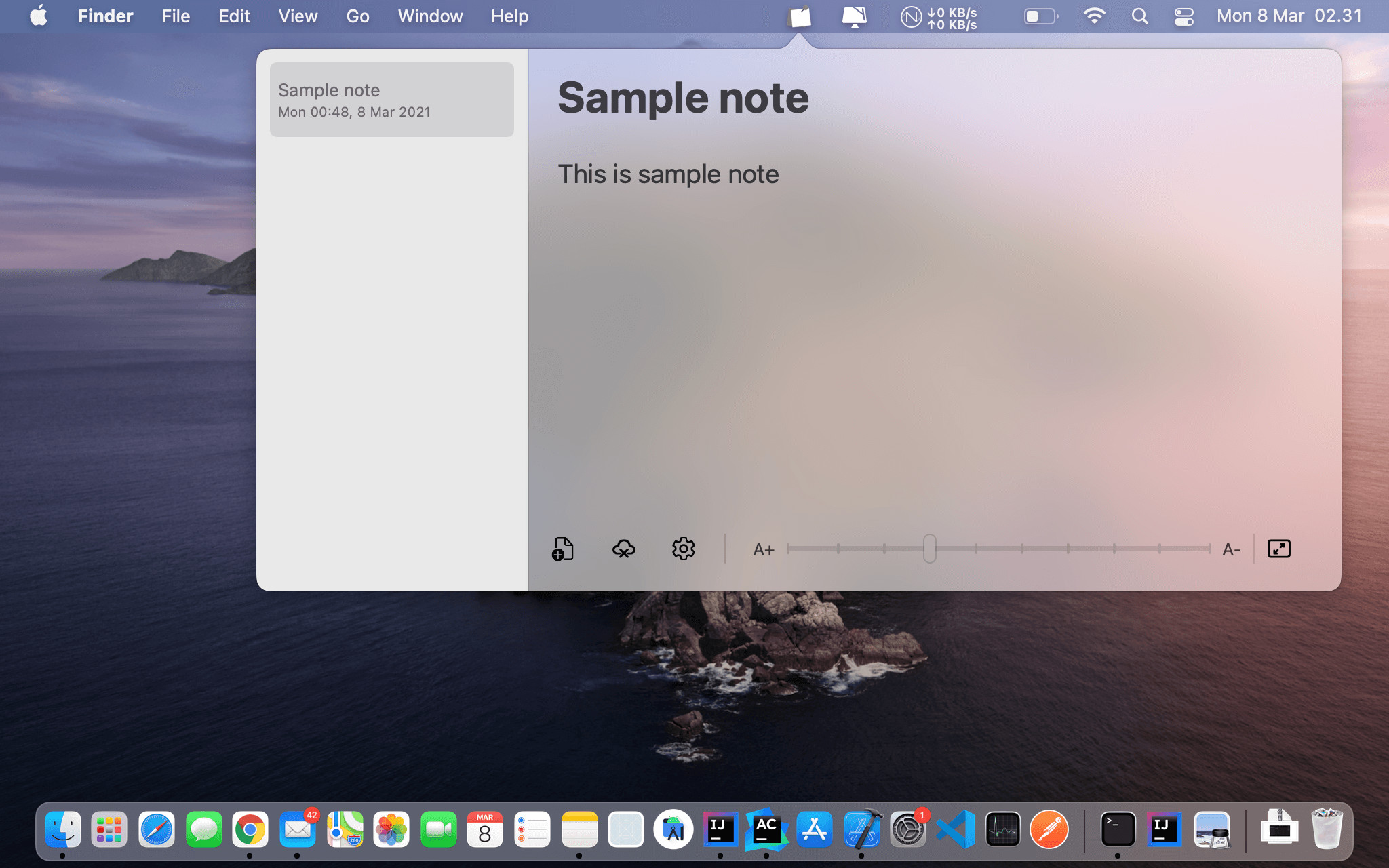This screenshot has height=868, width=1389.
Task: Click the sticky note menu bar icon
Action: pos(800,16)
